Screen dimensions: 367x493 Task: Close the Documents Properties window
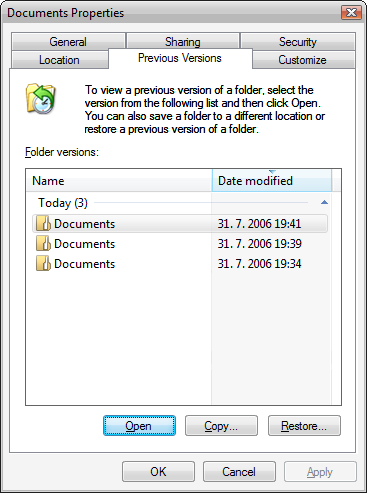pyautogui.click(x=351, y=13)
